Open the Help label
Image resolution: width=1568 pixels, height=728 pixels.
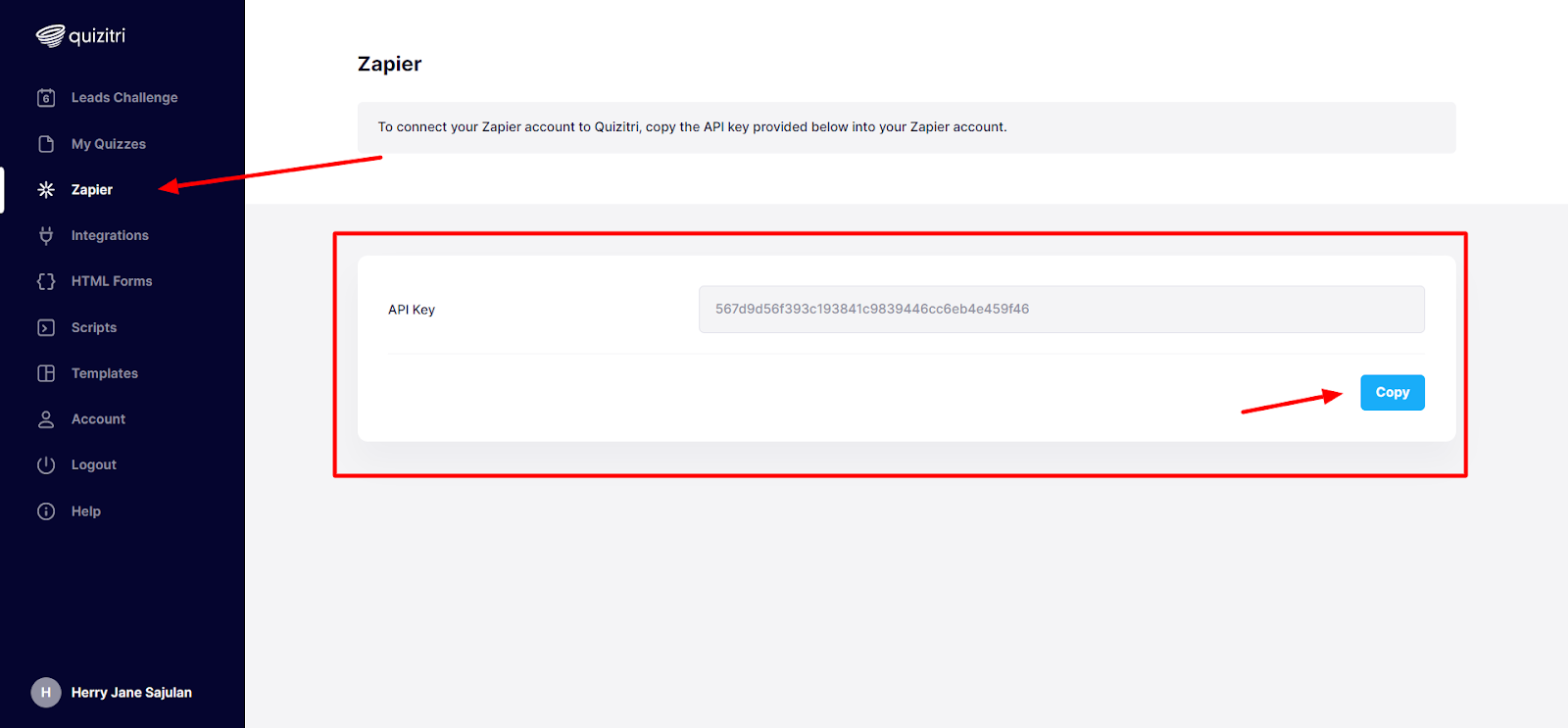click(86, 511)
